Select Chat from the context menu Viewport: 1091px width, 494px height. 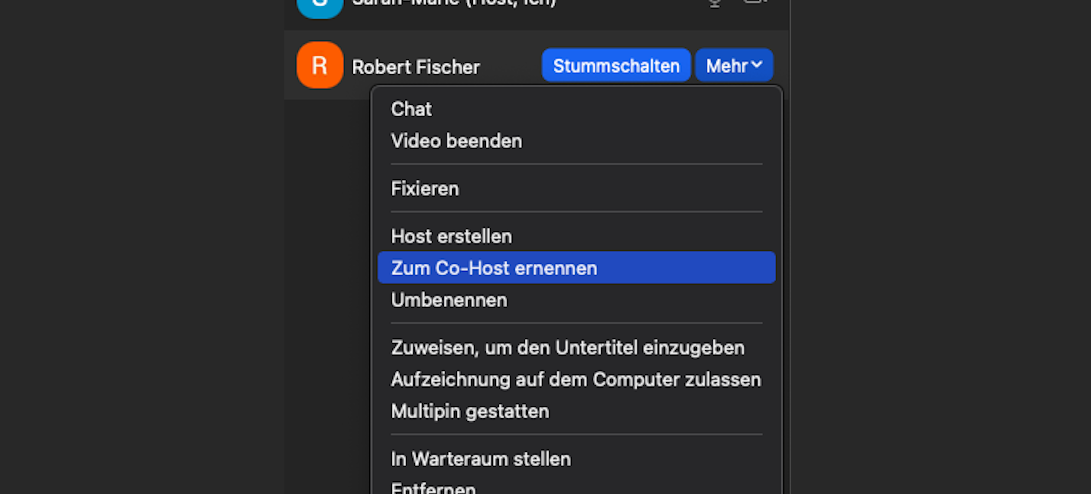[411, 109]
